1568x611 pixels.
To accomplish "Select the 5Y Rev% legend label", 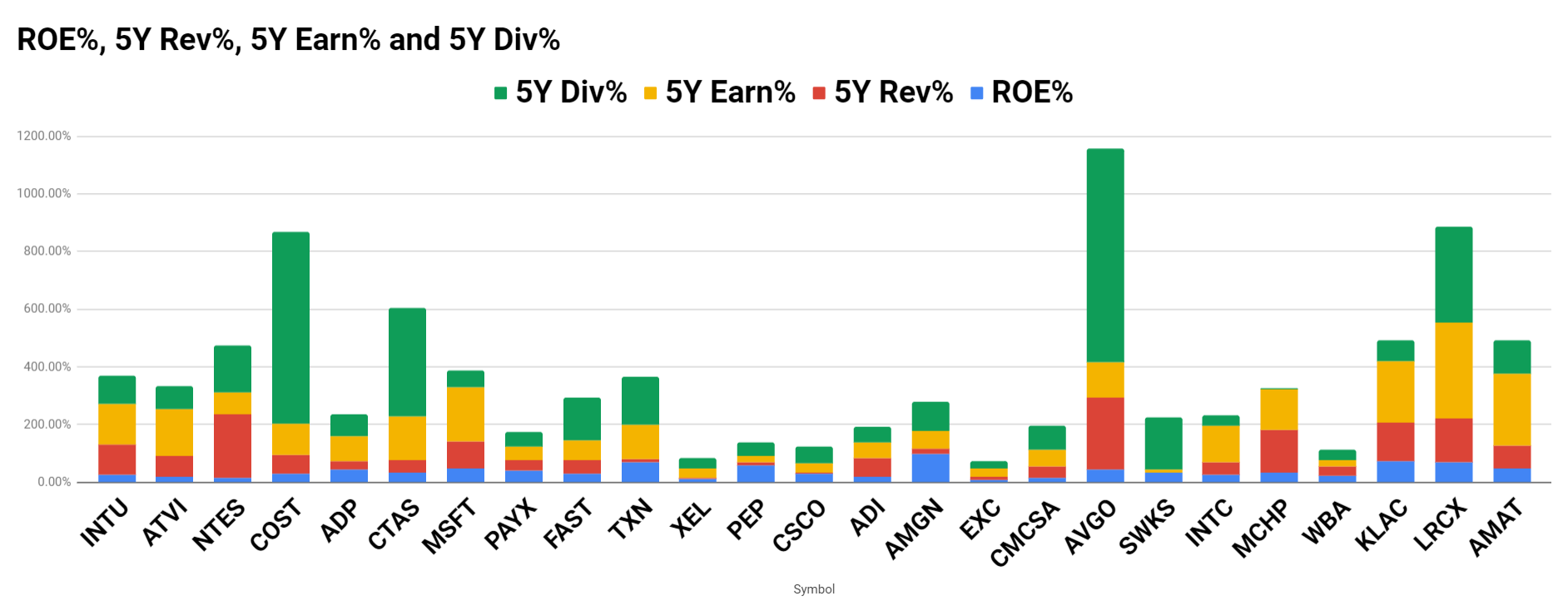I will 894,92.
